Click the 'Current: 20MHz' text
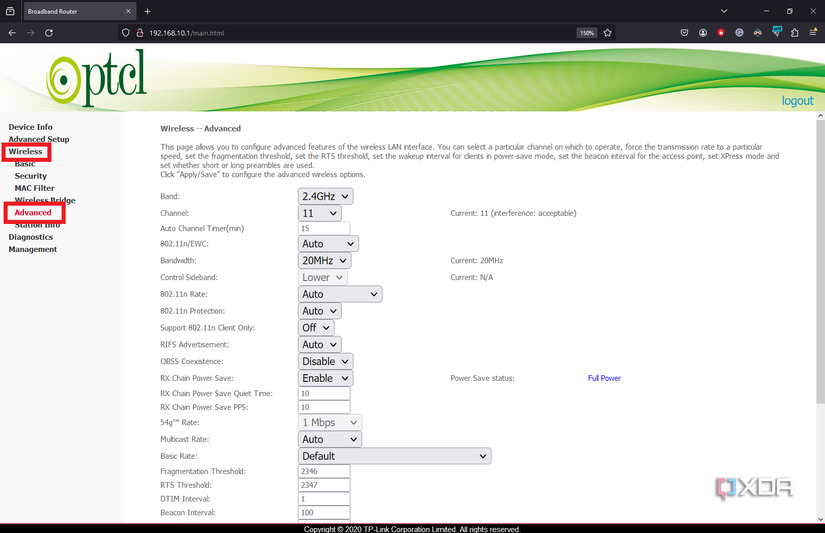 pos(477,260)
